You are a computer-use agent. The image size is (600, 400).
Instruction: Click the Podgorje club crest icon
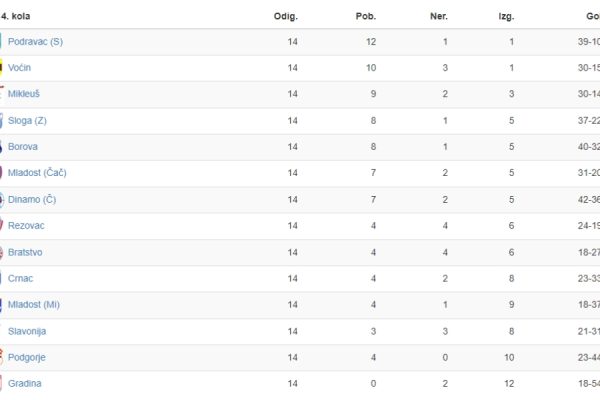point(2,357)
